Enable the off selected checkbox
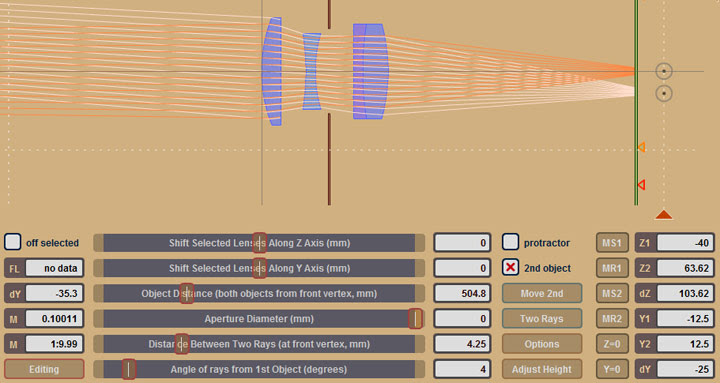Screen dimensions: 720x383 point(12,242)
